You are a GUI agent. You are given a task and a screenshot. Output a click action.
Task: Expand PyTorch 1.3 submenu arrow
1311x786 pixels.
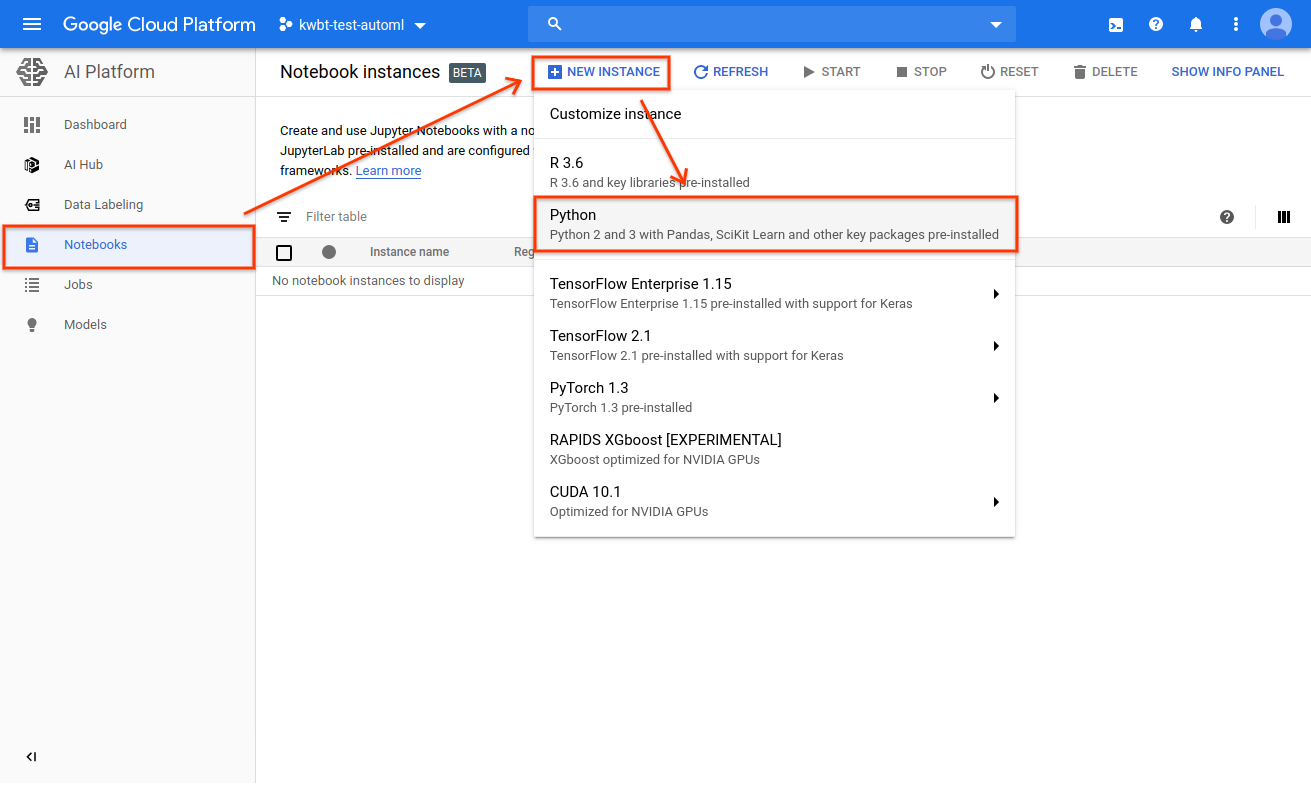[996, 398]
